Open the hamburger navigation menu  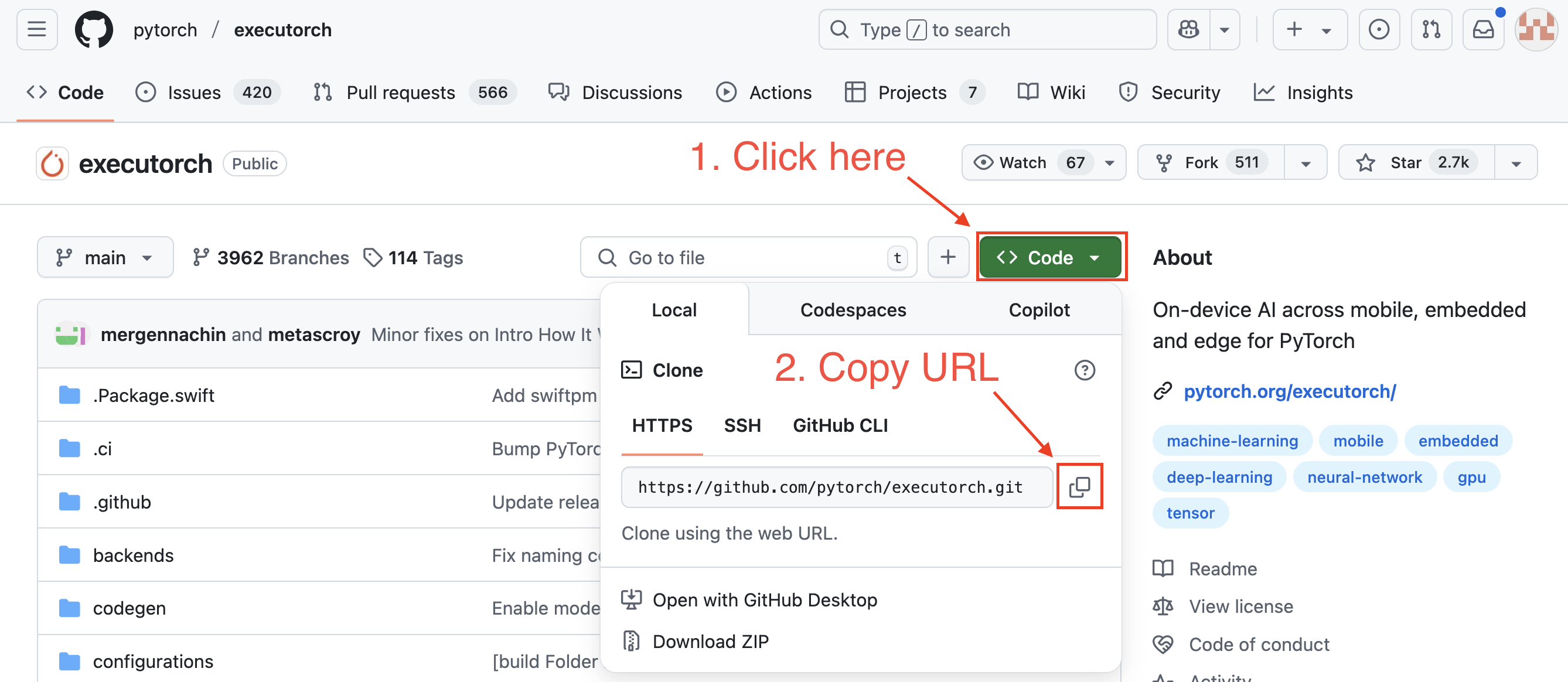pyautogui.click(x=36, y=29)
